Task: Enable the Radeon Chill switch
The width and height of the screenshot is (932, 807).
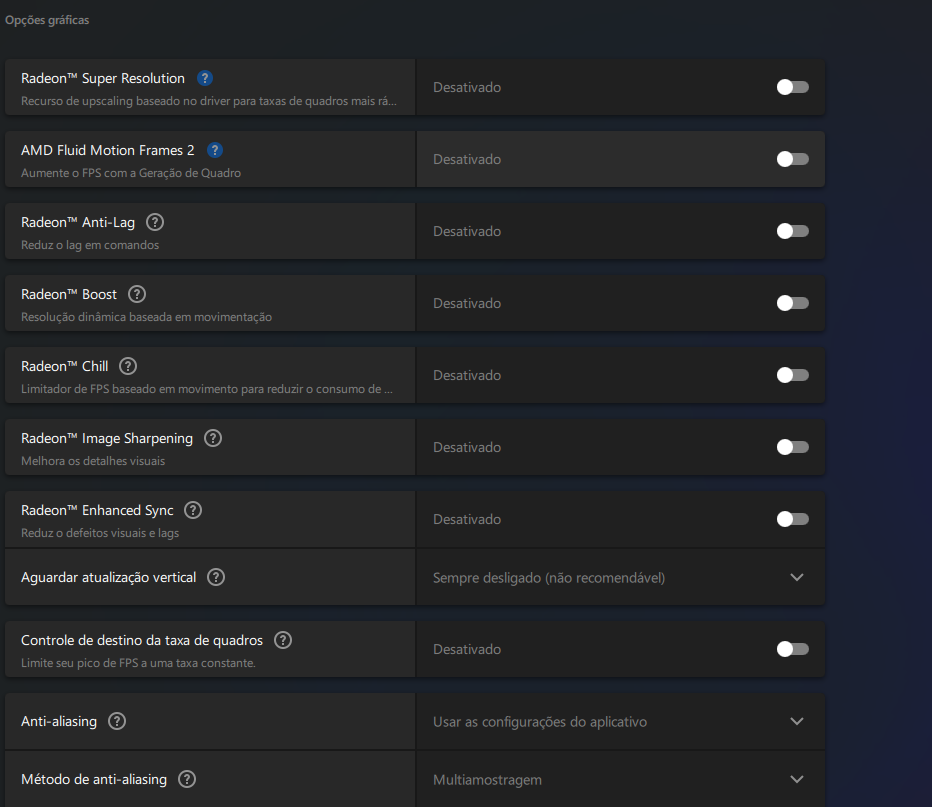Action: pyautogui.click(x=792, y=375)
